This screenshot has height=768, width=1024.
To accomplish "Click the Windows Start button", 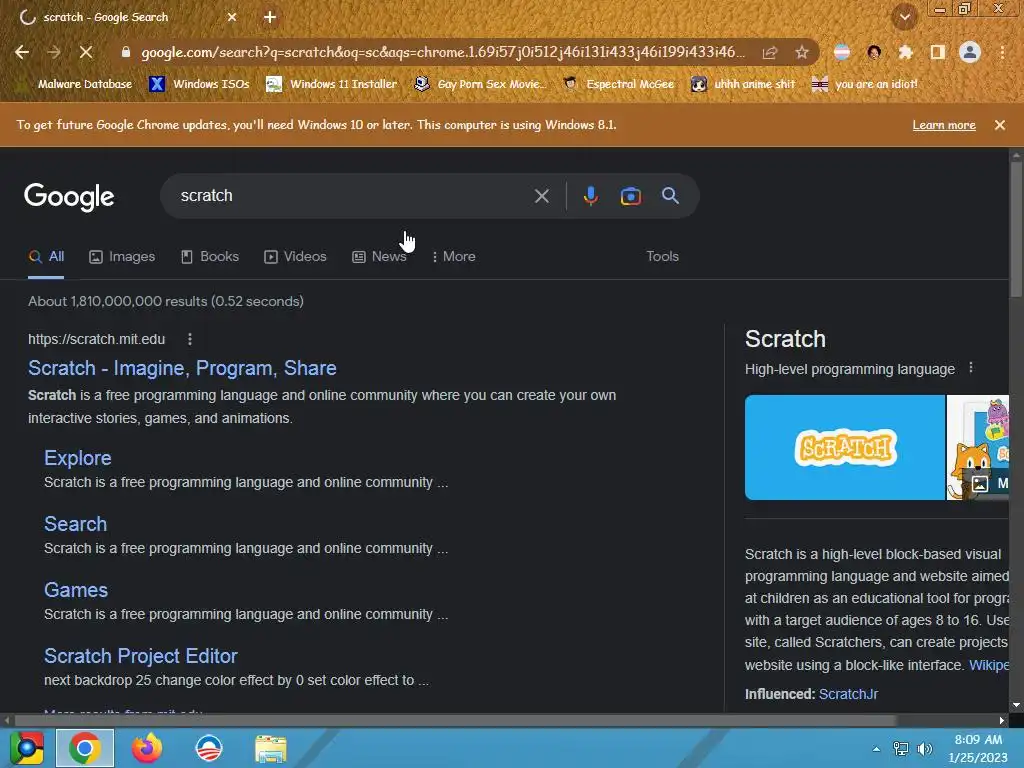I will click(27, 748).
